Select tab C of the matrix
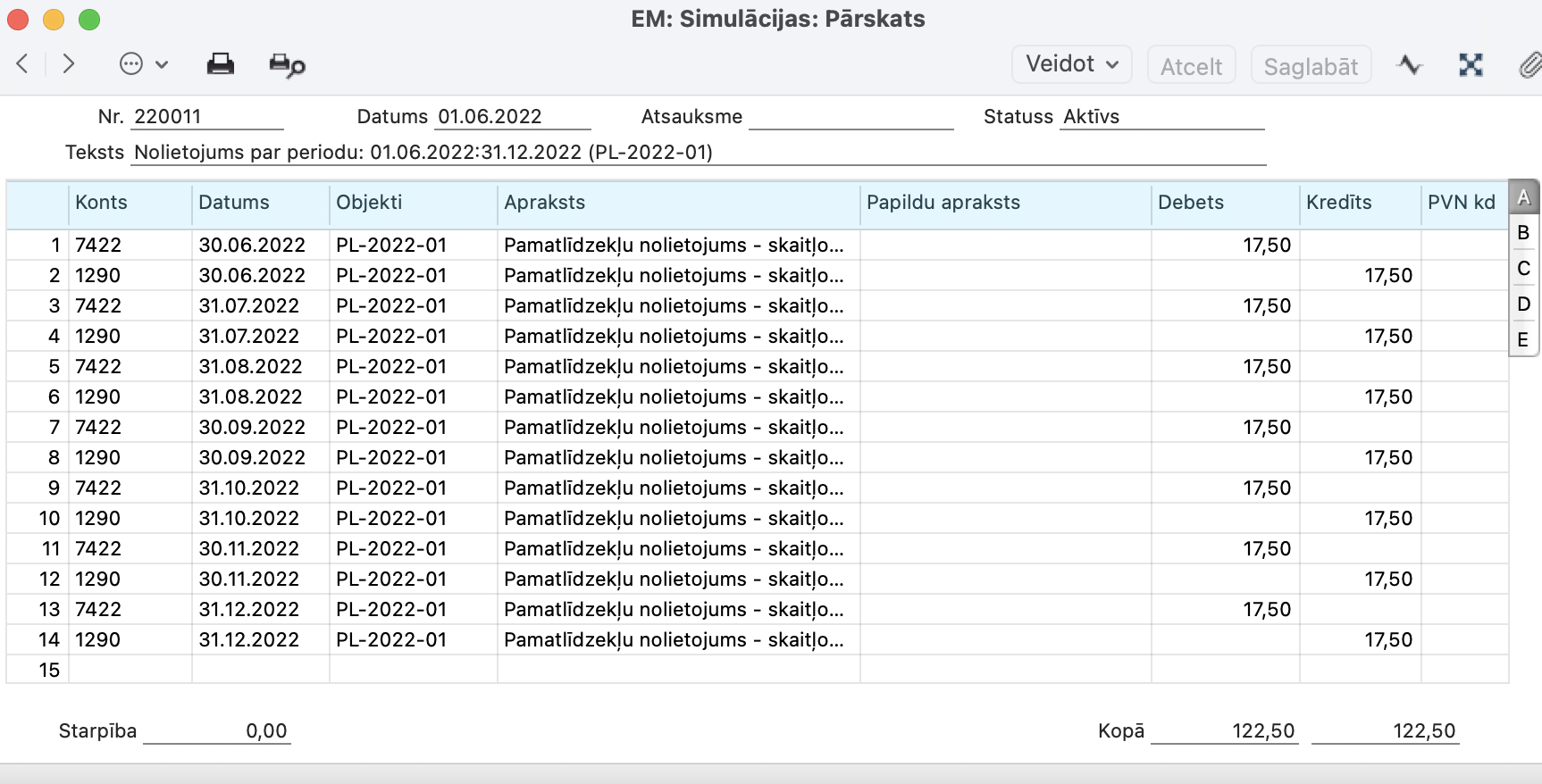The width and height of the screenshot is (1542, 784). point(1524,269)
